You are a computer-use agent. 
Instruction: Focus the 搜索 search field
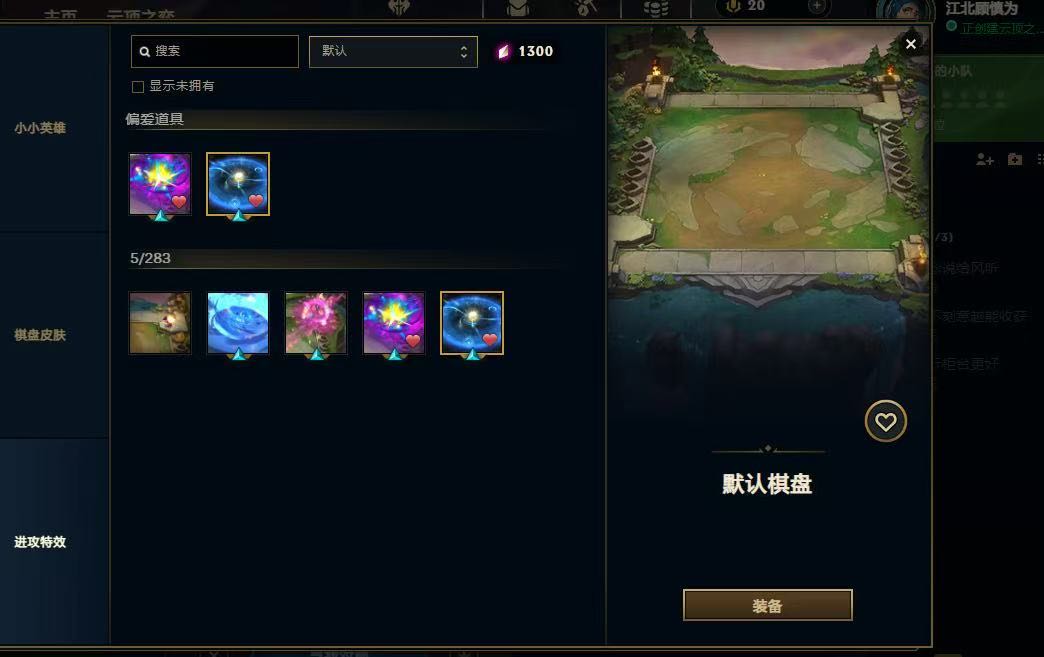click(215, 51)
